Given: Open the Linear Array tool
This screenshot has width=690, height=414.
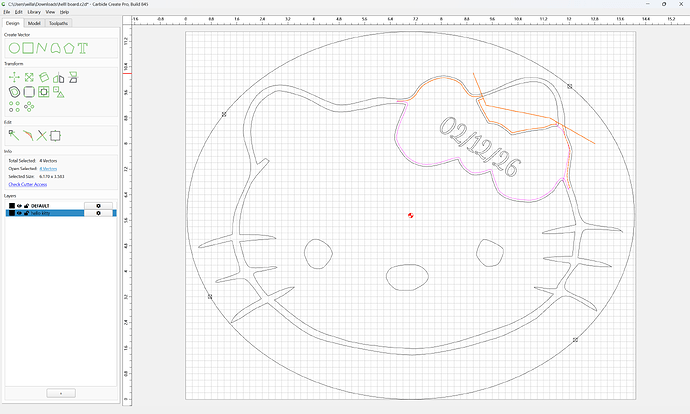Looking at the screenshot, I should (14, 106).
